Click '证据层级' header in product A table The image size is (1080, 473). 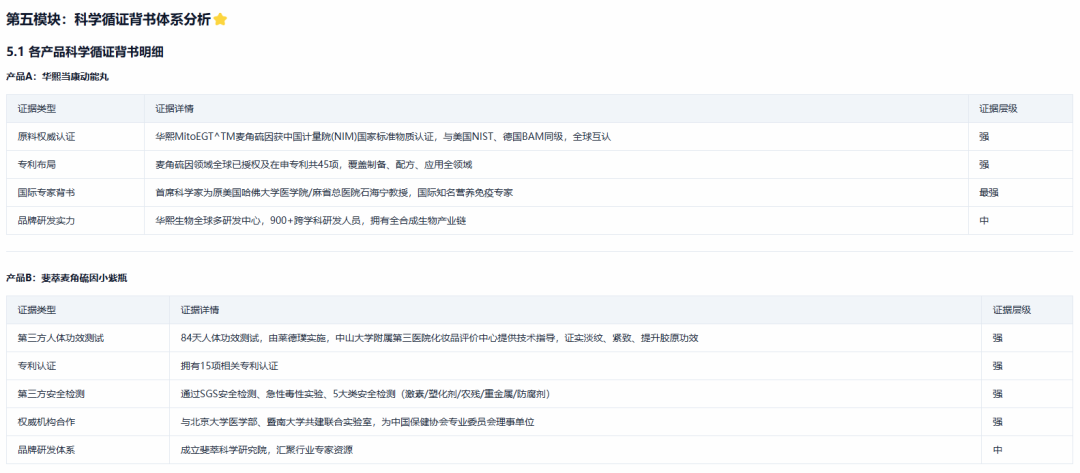click(998, 109)
